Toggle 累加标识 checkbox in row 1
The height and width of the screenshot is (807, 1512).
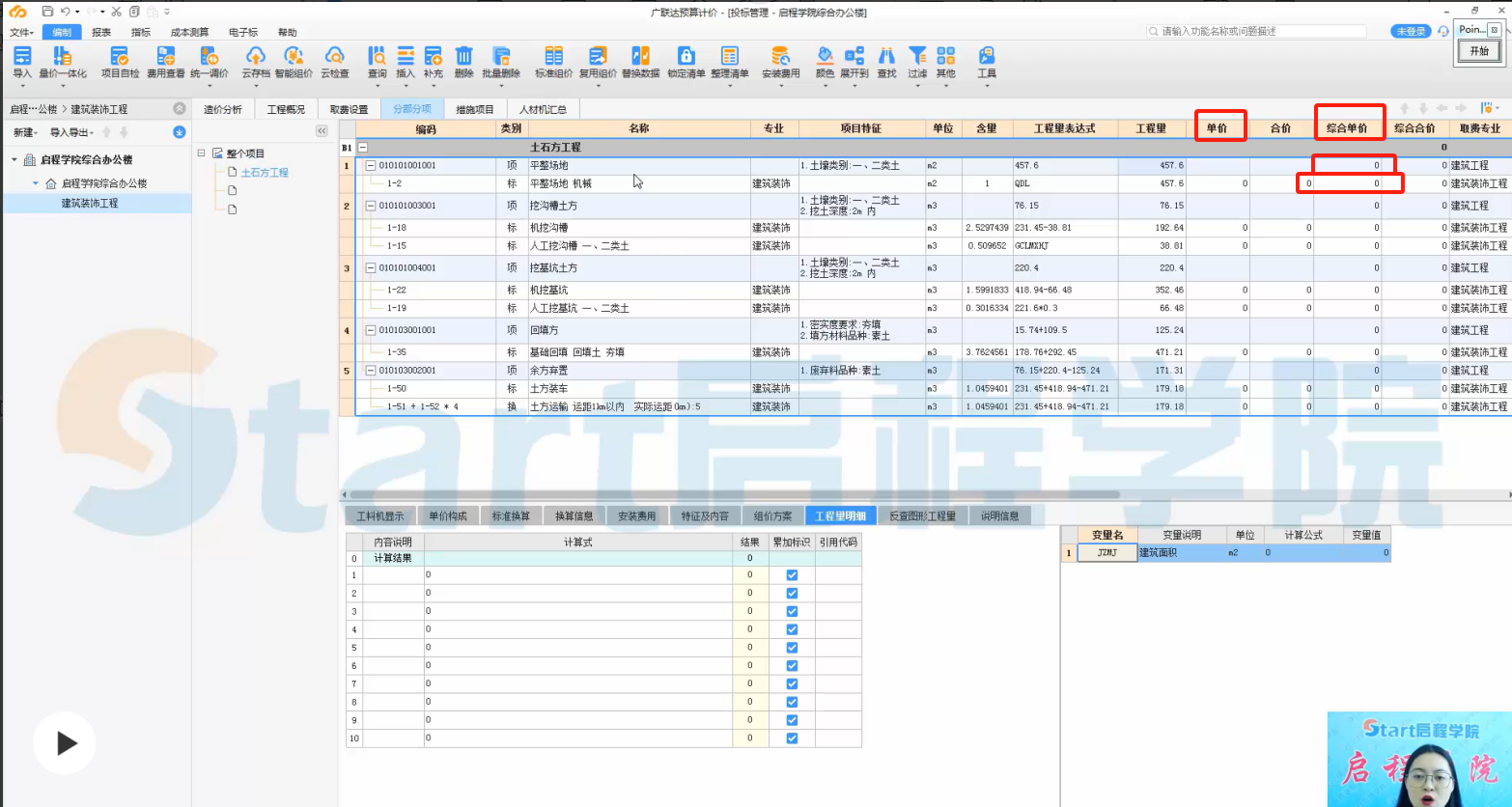coord(792,575)
